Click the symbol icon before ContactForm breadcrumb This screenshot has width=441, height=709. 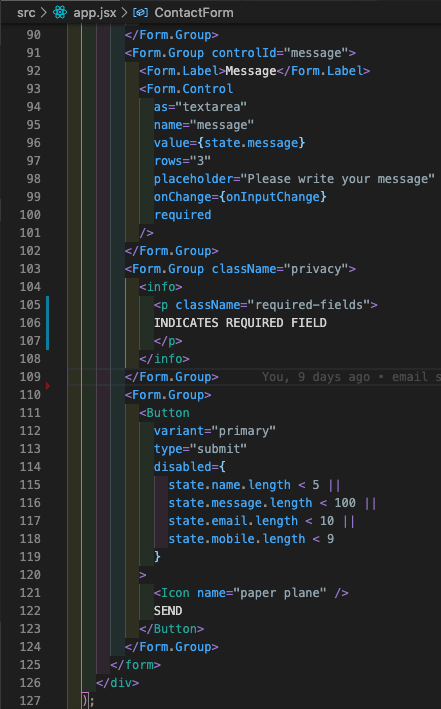(140, 13)
